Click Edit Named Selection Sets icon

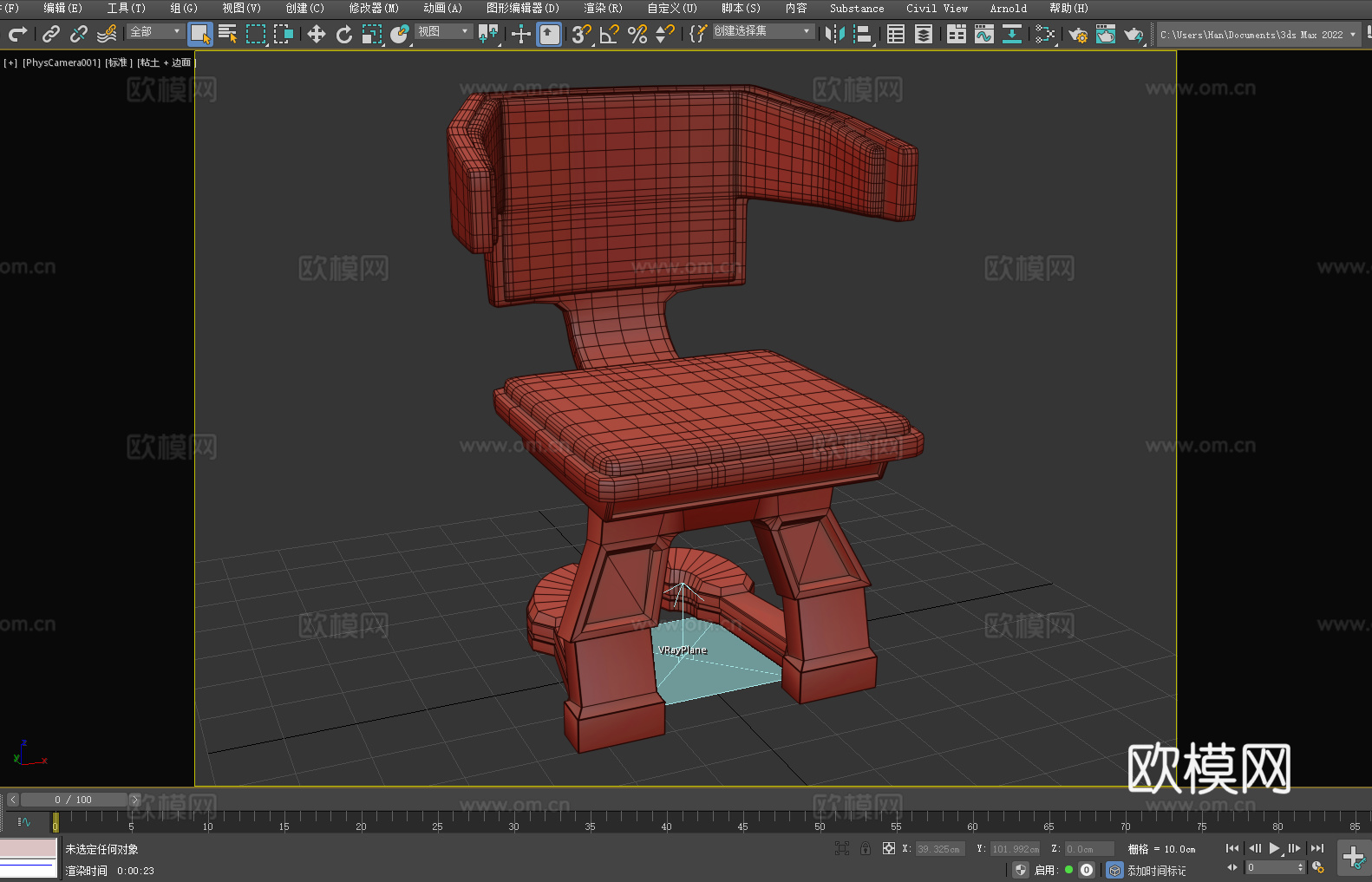(698, 34)
